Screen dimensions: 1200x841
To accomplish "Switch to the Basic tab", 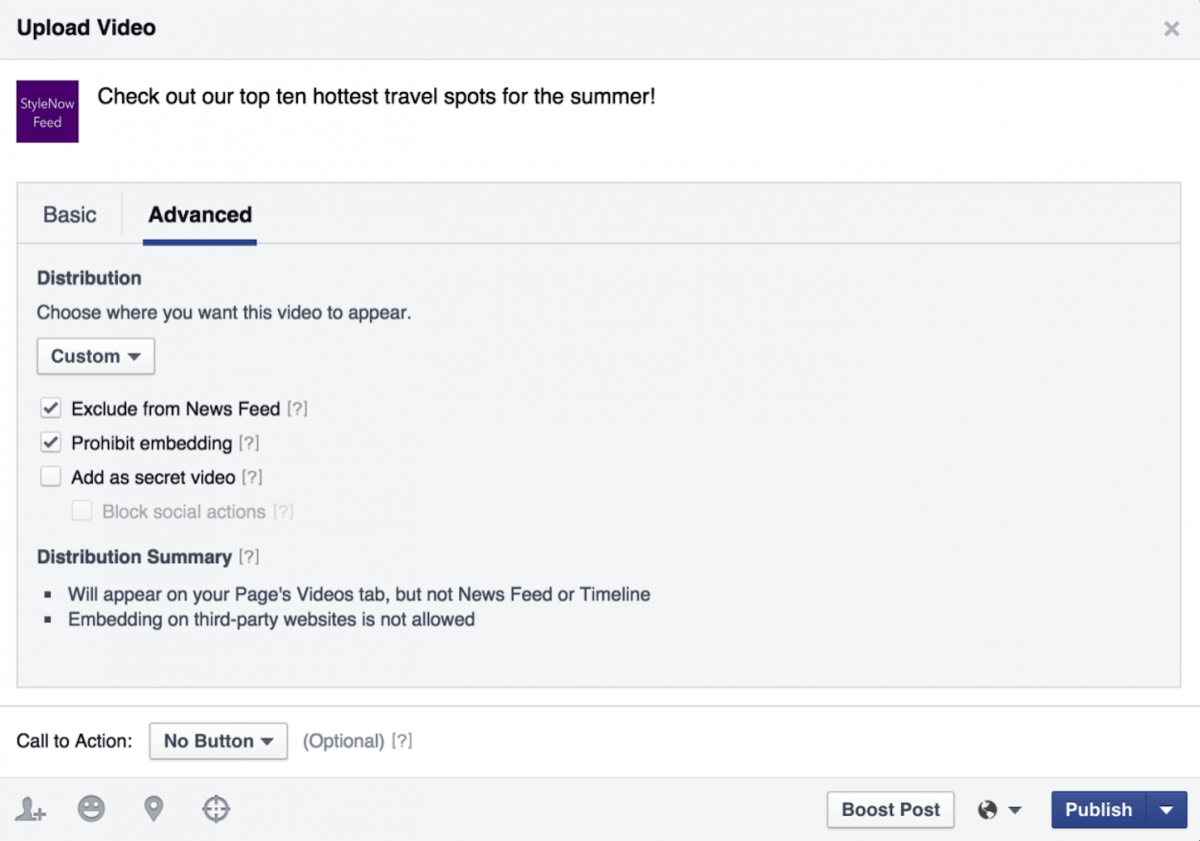I will pyautogui.click(x=69, y=214).
